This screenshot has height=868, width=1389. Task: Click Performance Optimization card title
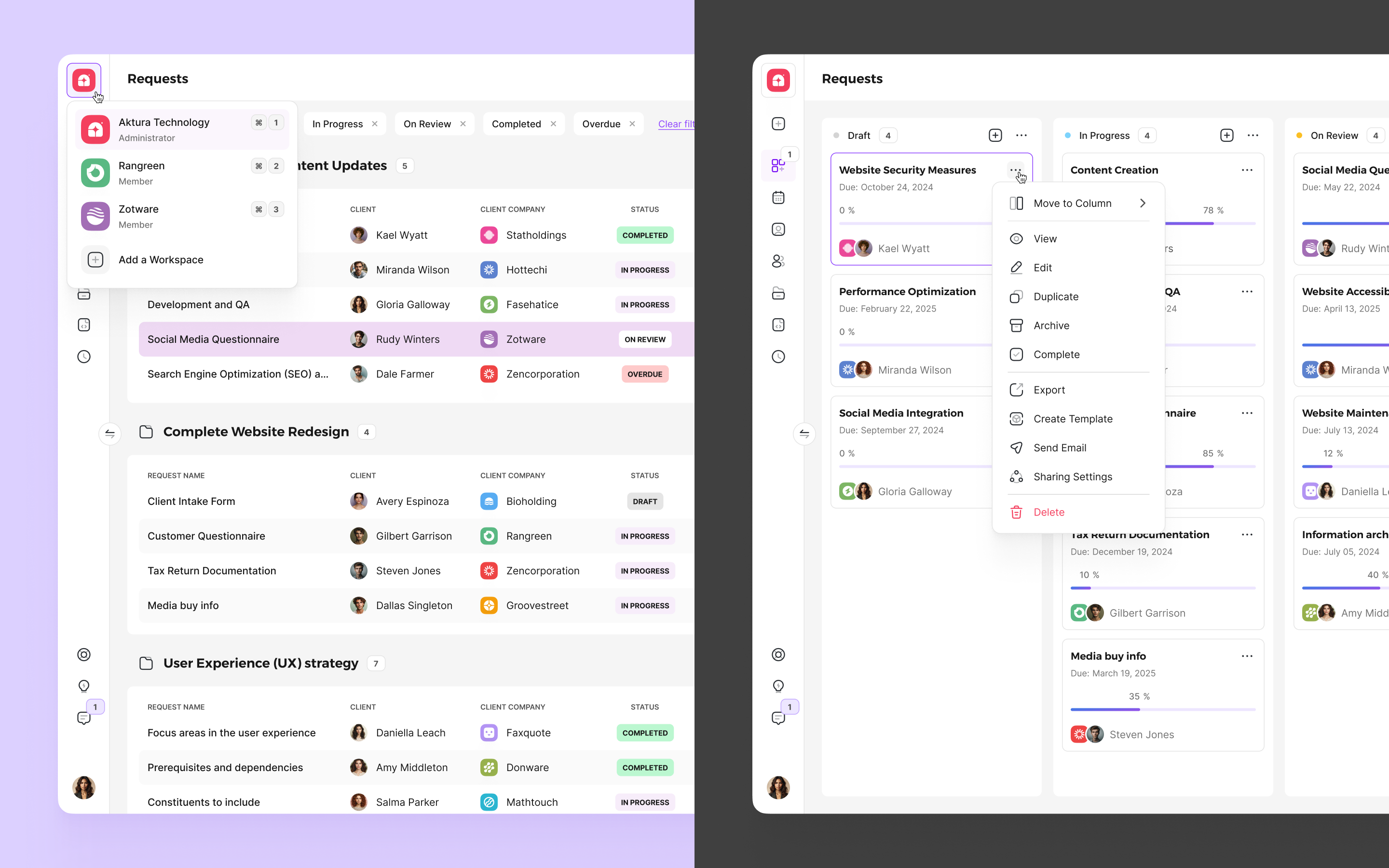(x=907, y=292)
